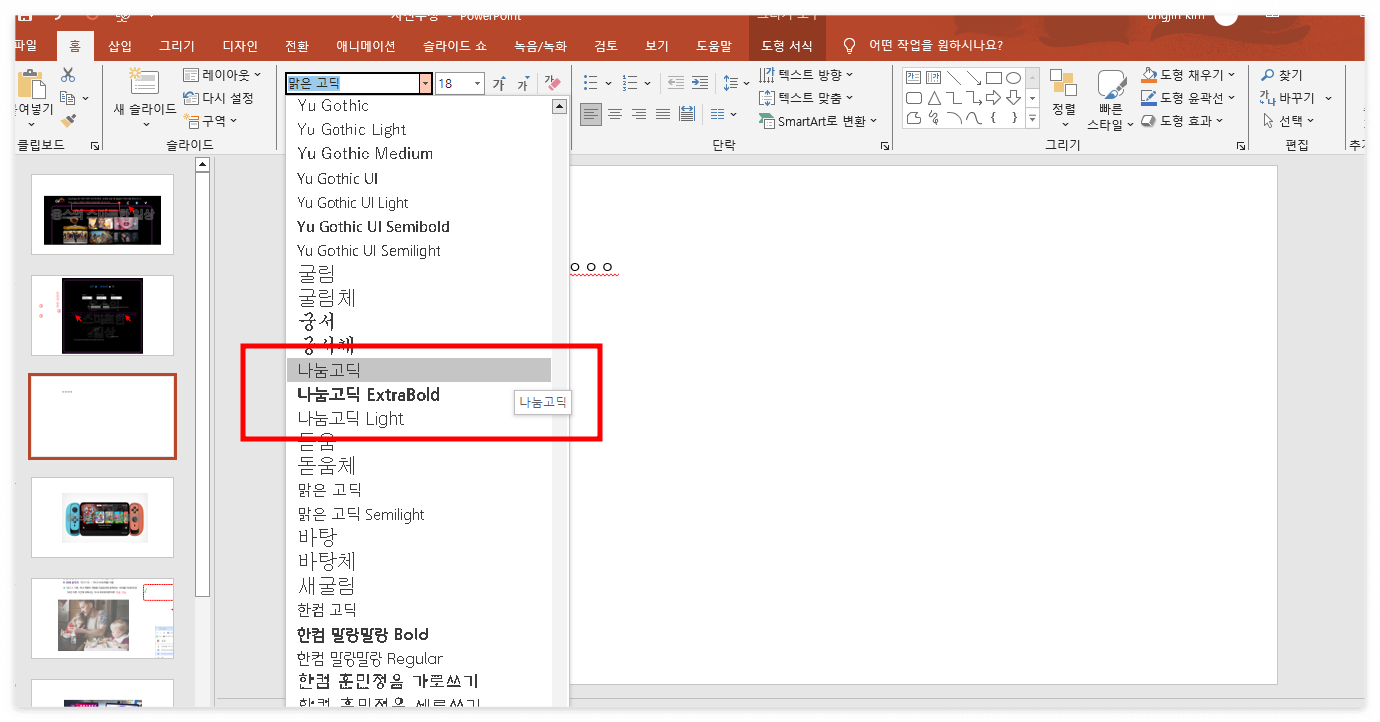The height and width of the screenshot is (722, 1380).
Task: Toggle justified text alignment
Action: click(x=662, y=112)
